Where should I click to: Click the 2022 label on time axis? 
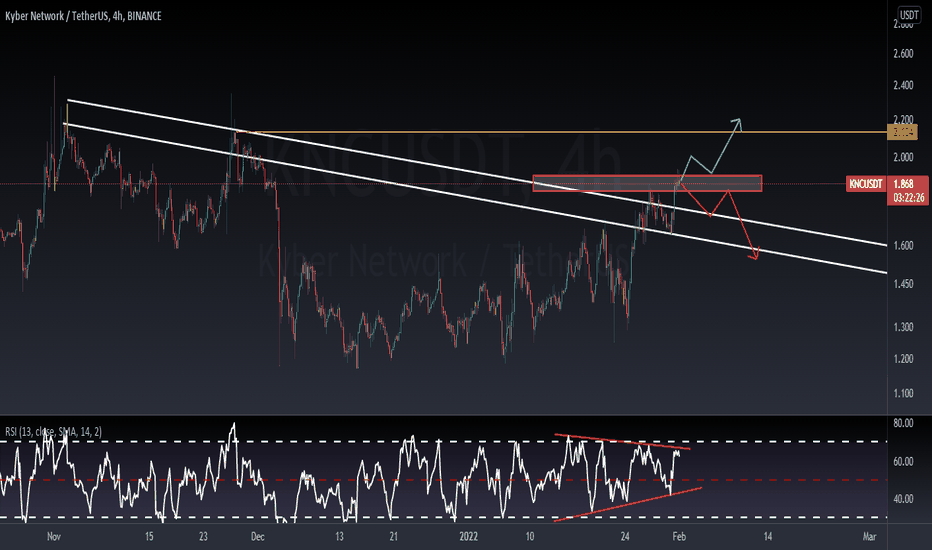[x=468, y=536]
